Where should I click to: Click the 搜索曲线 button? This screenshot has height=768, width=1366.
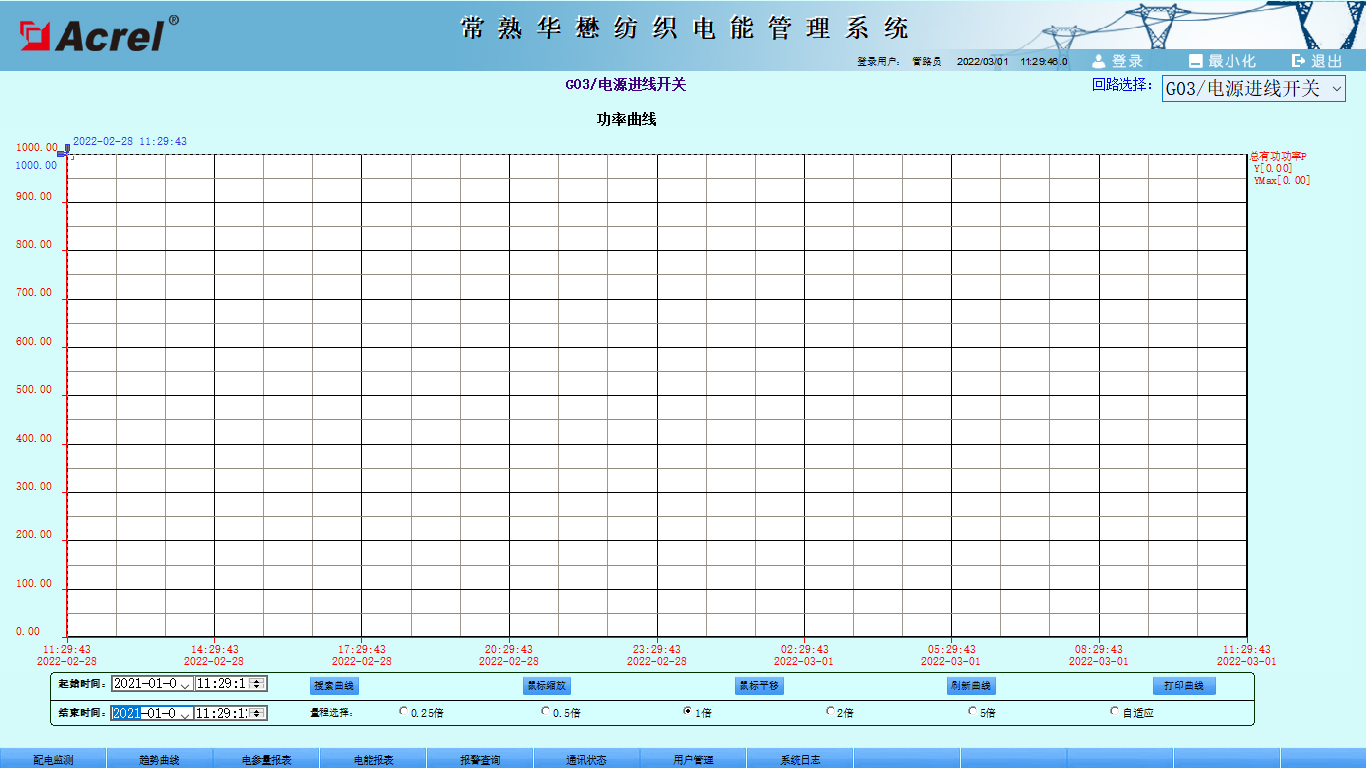pyautogui.click(x=334, y=686)
